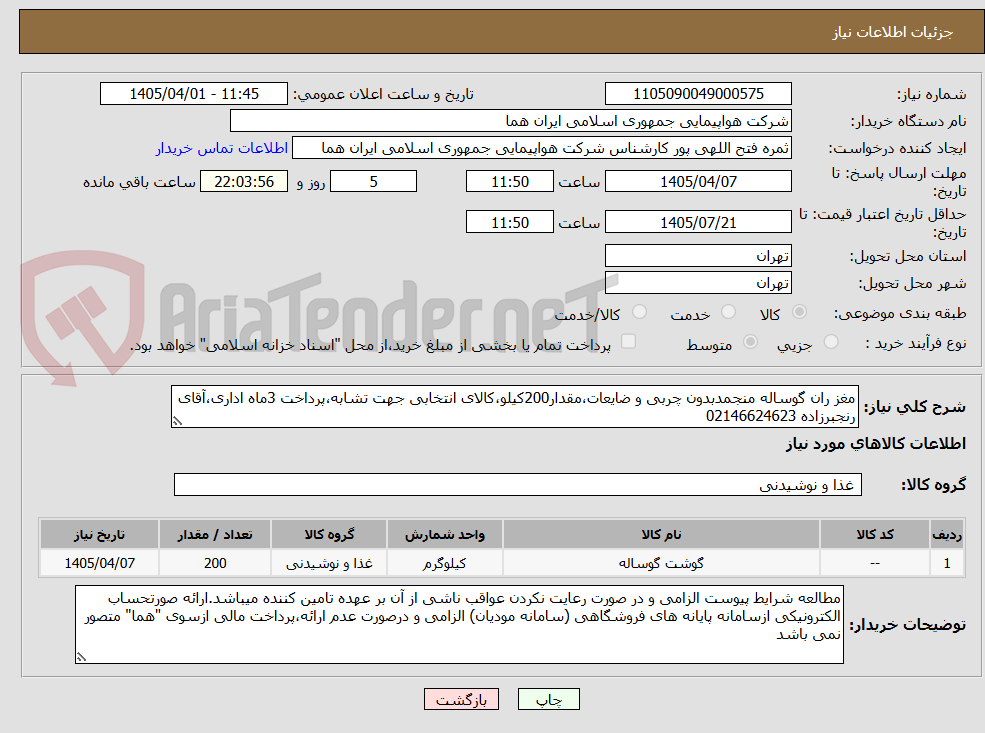The height and width of the screenshot is (733, 985).
Task: Click price validity time 11:50 field
Action: pyautogui.click(x=509, y=222)
